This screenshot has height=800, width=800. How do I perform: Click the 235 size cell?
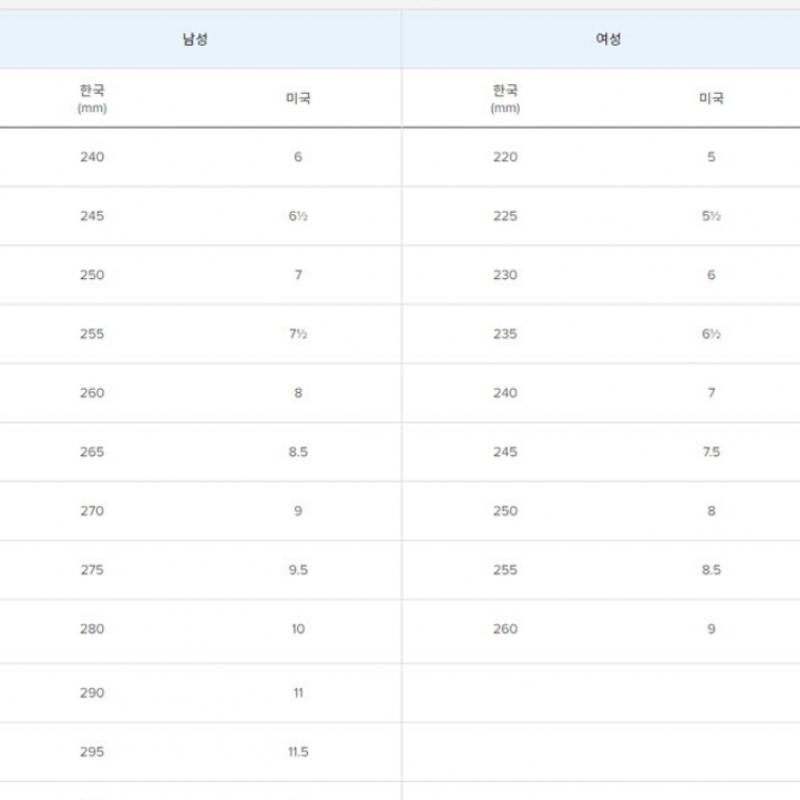pyautogui.click(x=505, y=334)
